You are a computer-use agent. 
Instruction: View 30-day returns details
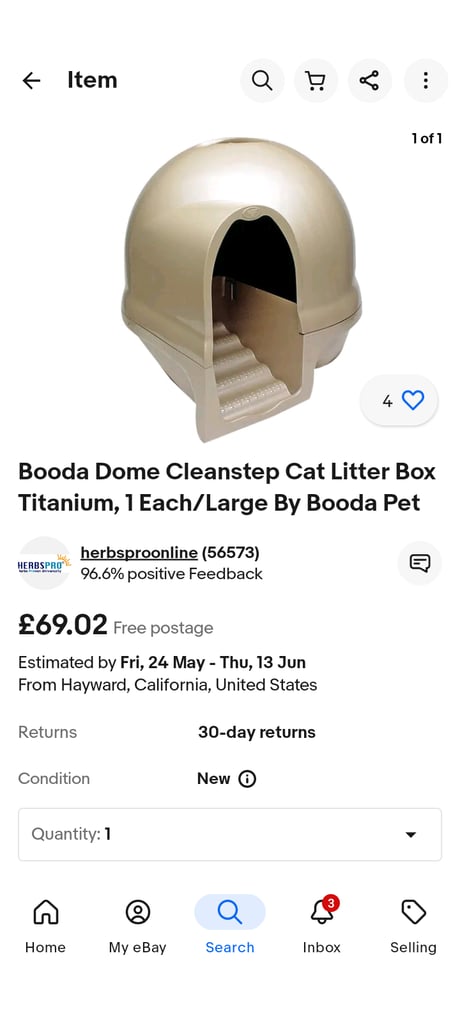click(x=257, y=732)
